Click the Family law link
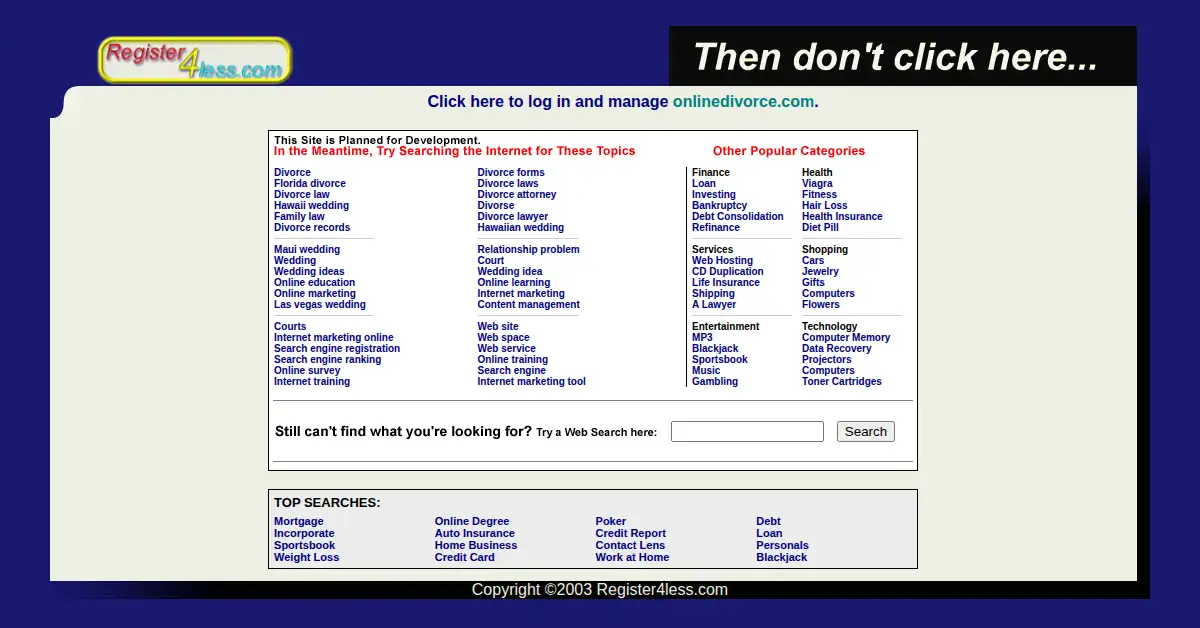Screen dimensions: 1200x628 tap(299, 217)
